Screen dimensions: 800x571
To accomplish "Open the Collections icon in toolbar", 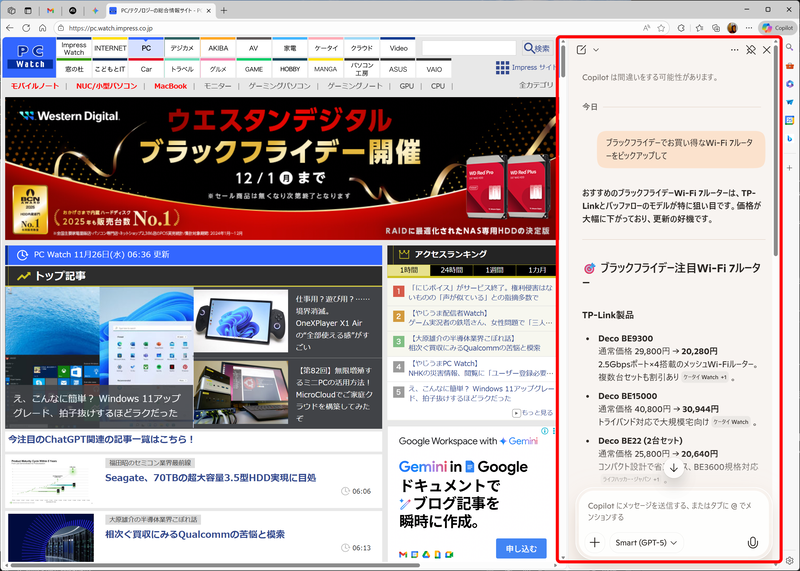I will [716, 28].
